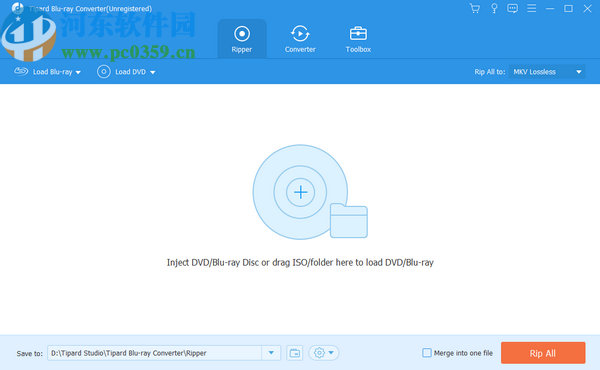Click the plus disc icon to load

tap(300, 192)
